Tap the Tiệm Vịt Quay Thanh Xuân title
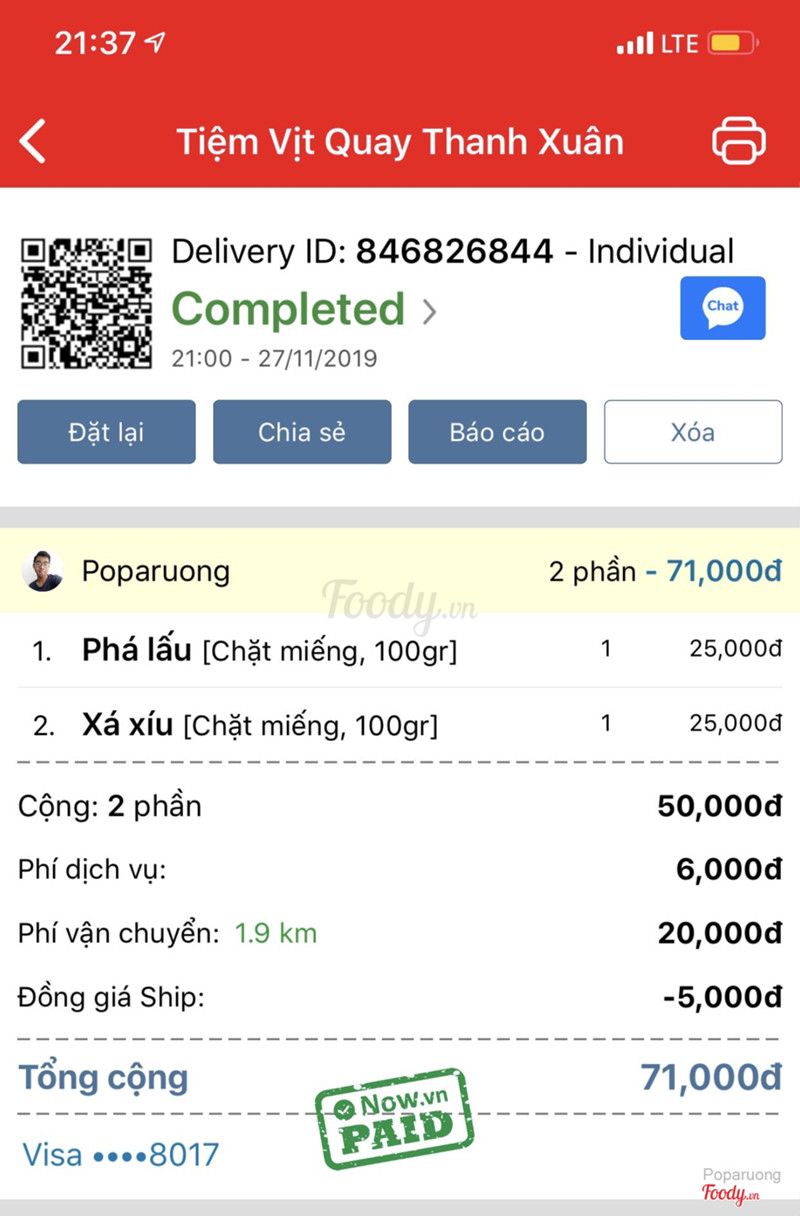The width and height of the screenshot is (800, 1216). 400,141
